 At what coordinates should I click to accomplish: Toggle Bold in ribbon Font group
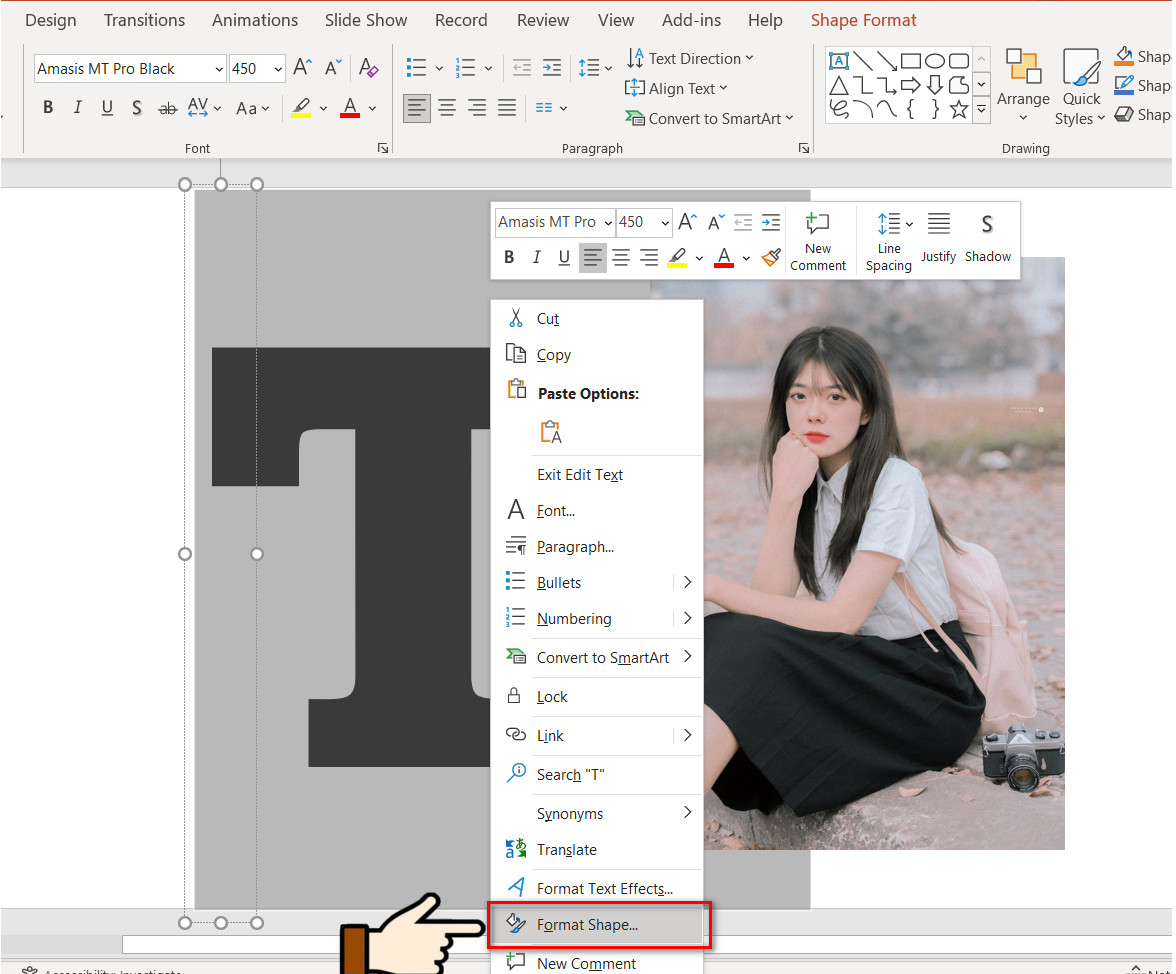pos(48,108)
